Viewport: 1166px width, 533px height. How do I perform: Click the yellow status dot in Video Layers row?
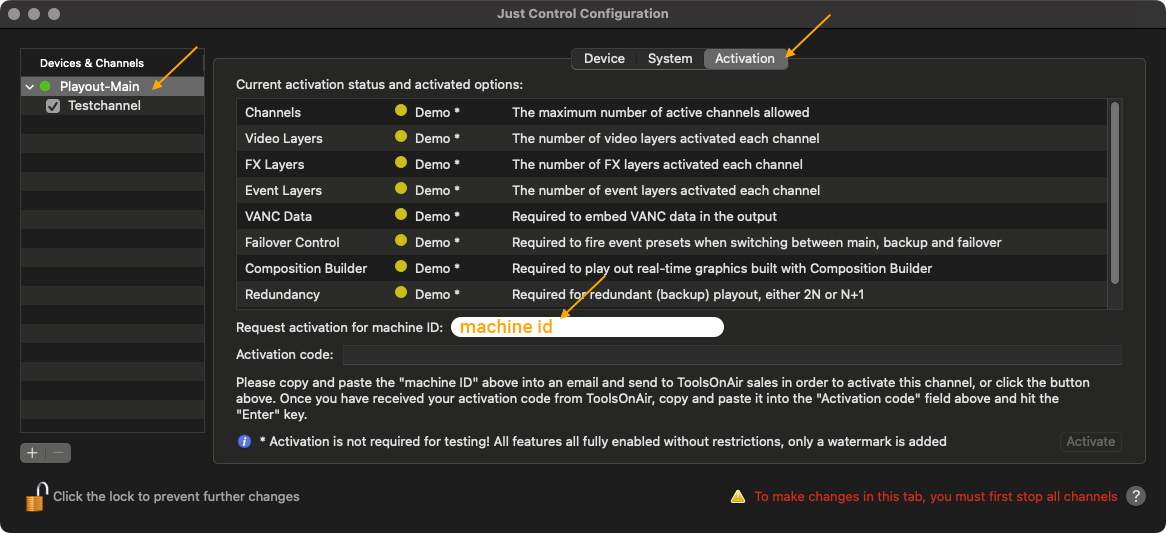tap(402, 138)
